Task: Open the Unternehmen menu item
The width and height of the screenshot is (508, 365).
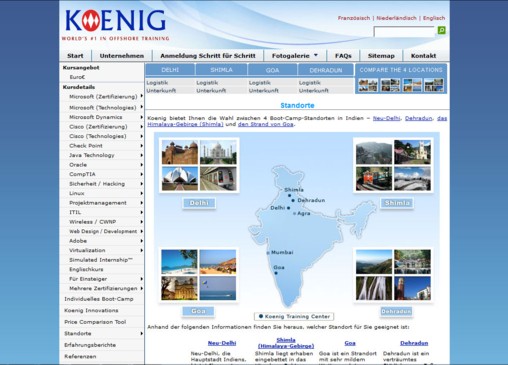Action: pos(122,56)
